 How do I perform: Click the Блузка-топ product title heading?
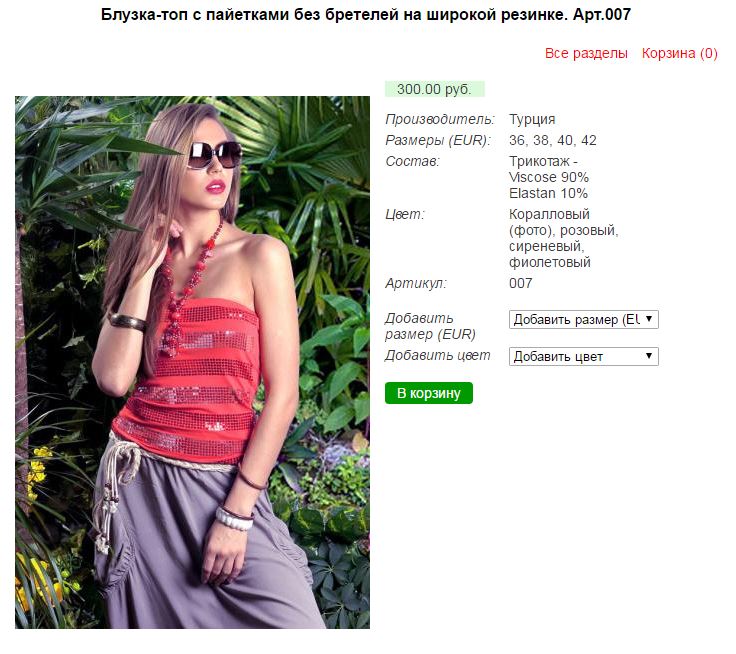[366, 15]
